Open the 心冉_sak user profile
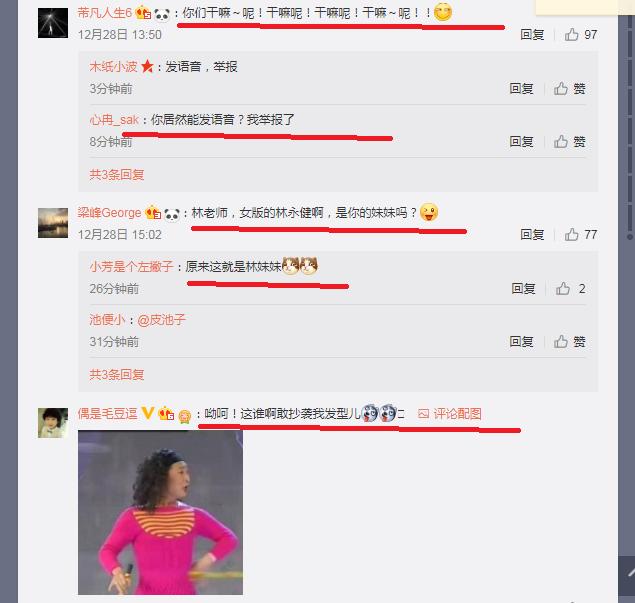Screen dimensions: 635x603 114,120
